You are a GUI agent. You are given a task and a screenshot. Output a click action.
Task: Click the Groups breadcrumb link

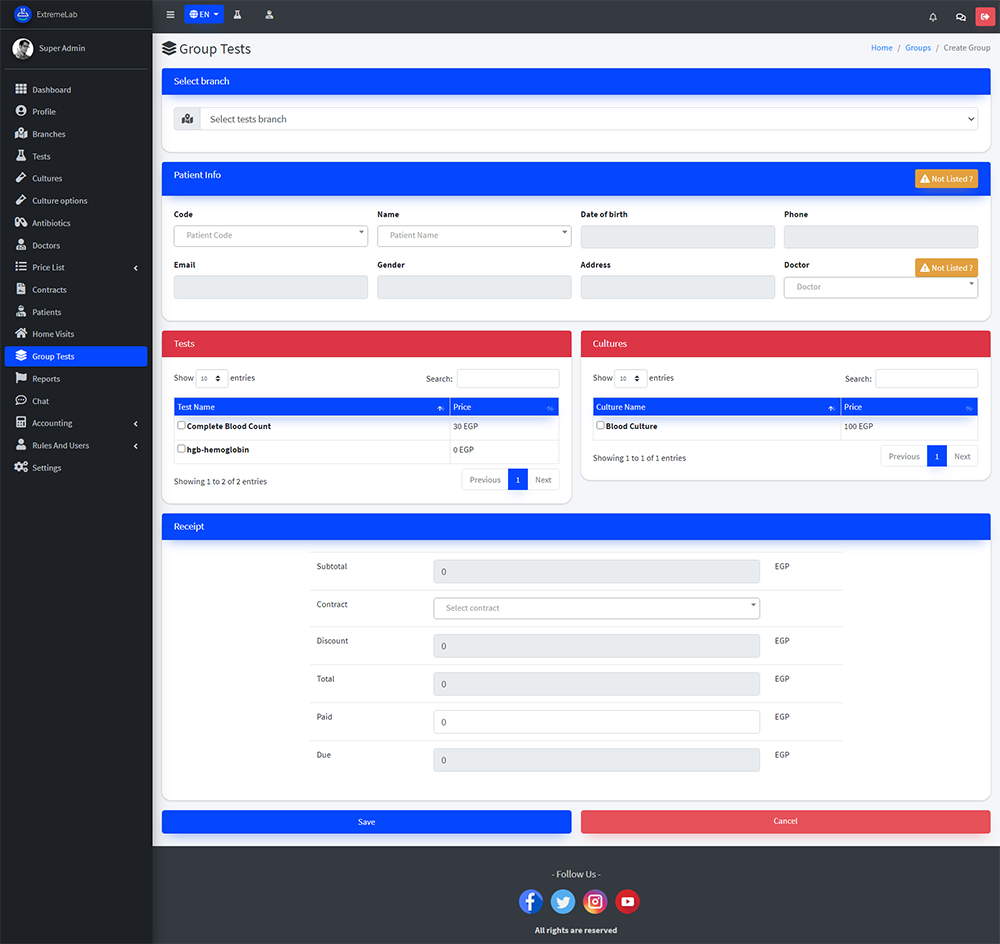(917, 48)
